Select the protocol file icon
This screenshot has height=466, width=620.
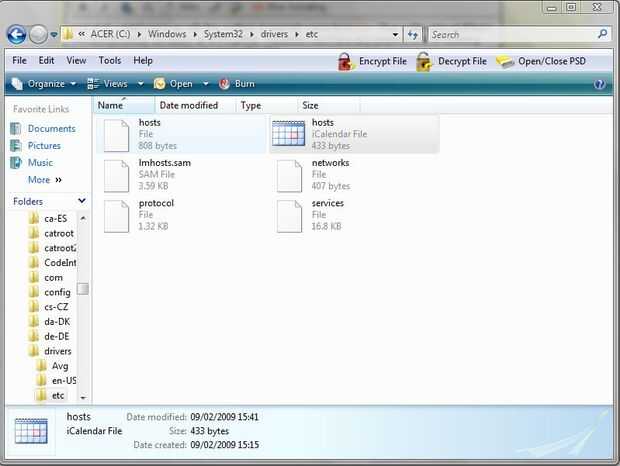tap(117, 216)
